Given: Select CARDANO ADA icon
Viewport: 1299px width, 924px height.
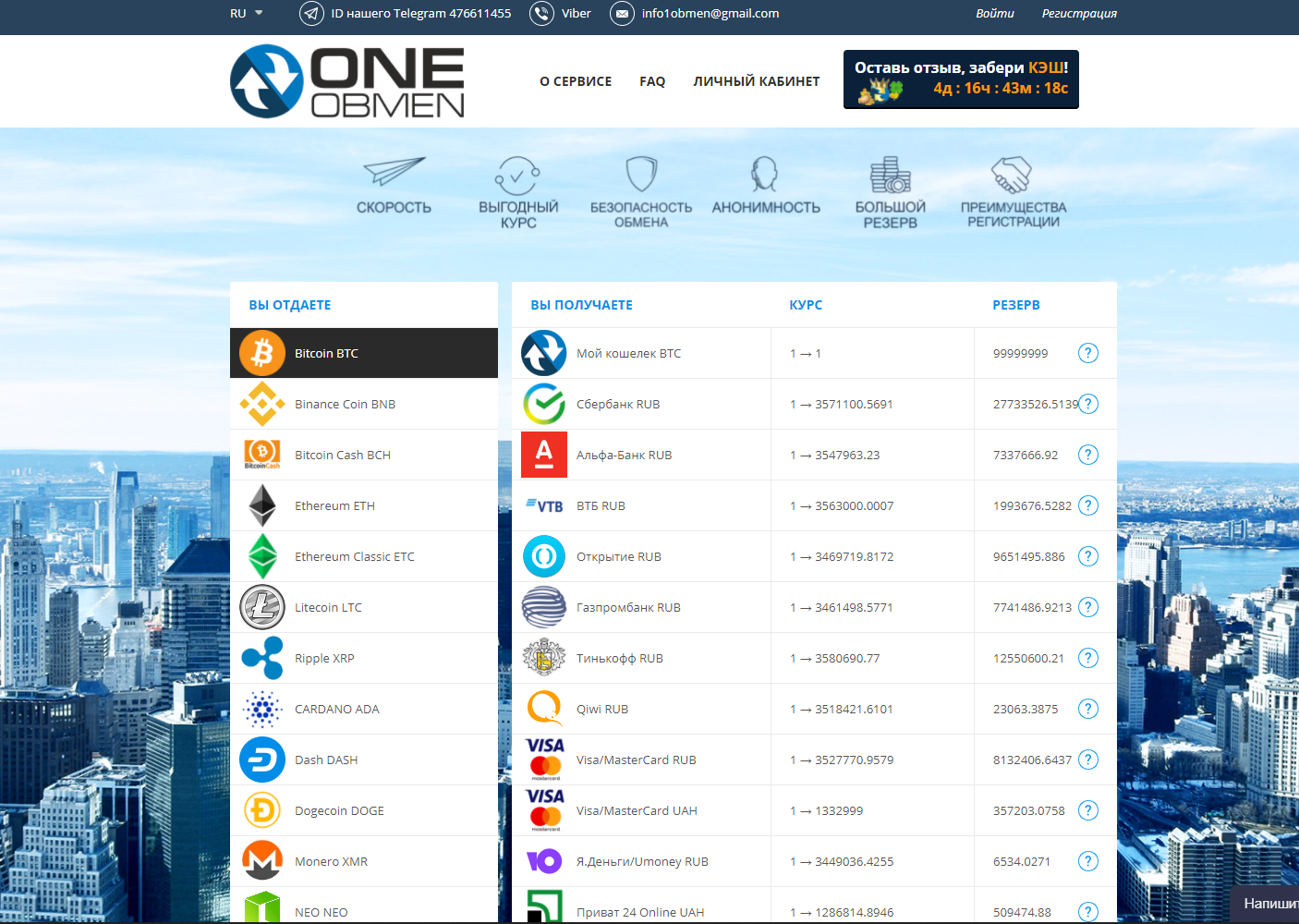Looking at the screenshot, I should click(262, 709).
